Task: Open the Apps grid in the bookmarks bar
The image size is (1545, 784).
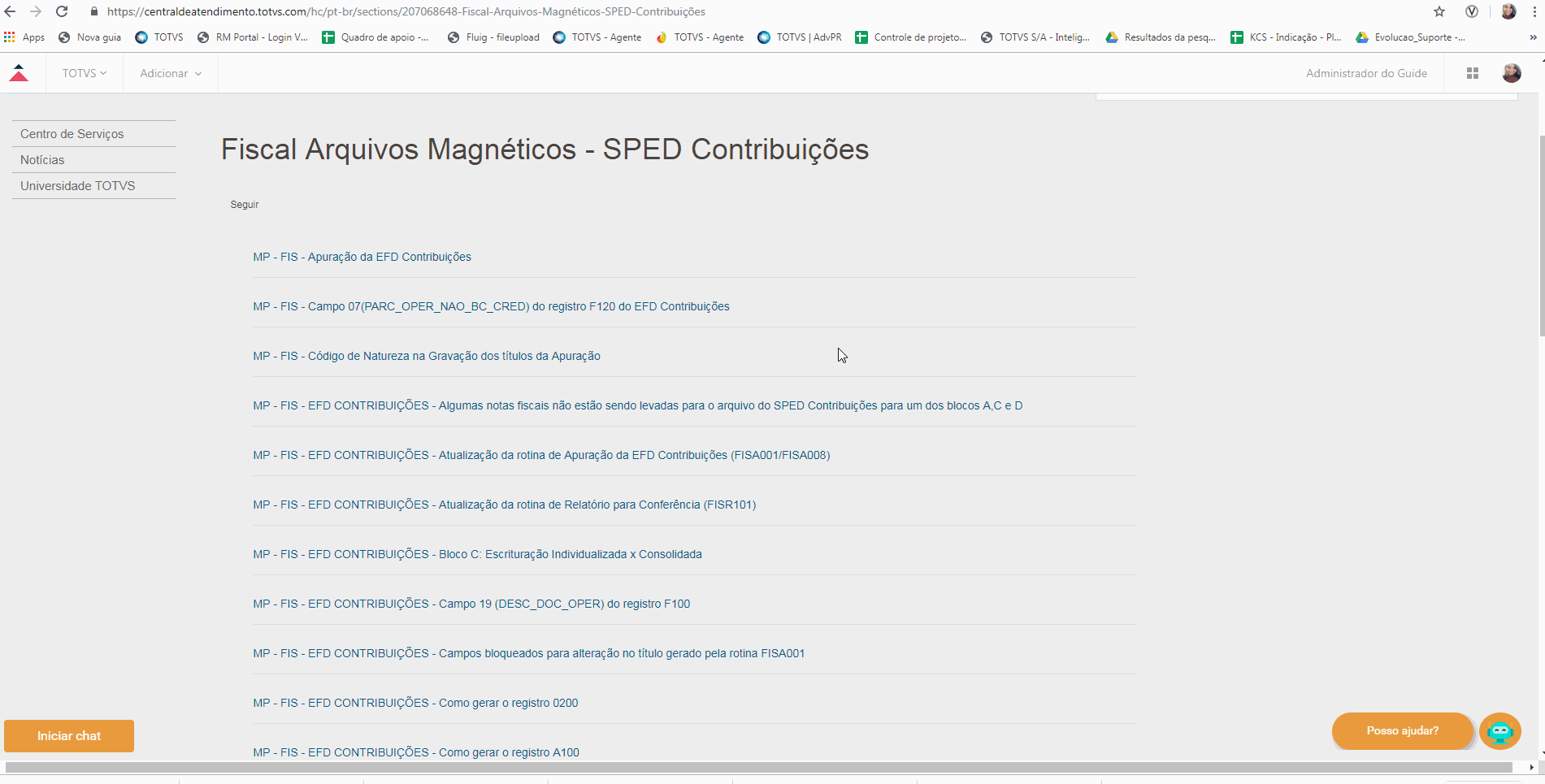Action: coord(24,37)
